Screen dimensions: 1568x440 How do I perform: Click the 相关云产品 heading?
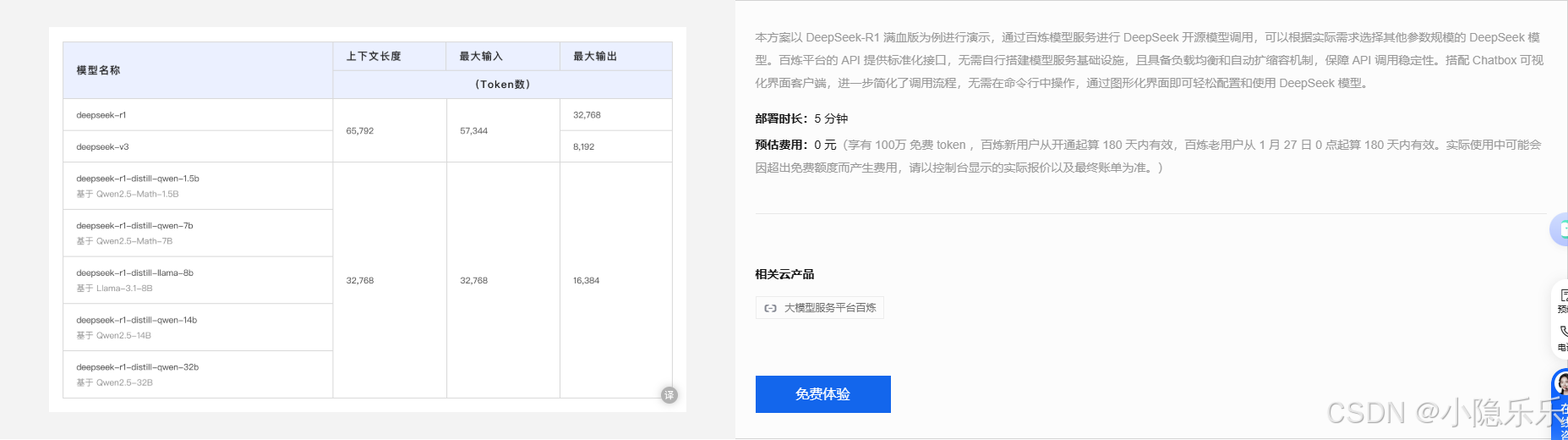(x=784, y=274)
